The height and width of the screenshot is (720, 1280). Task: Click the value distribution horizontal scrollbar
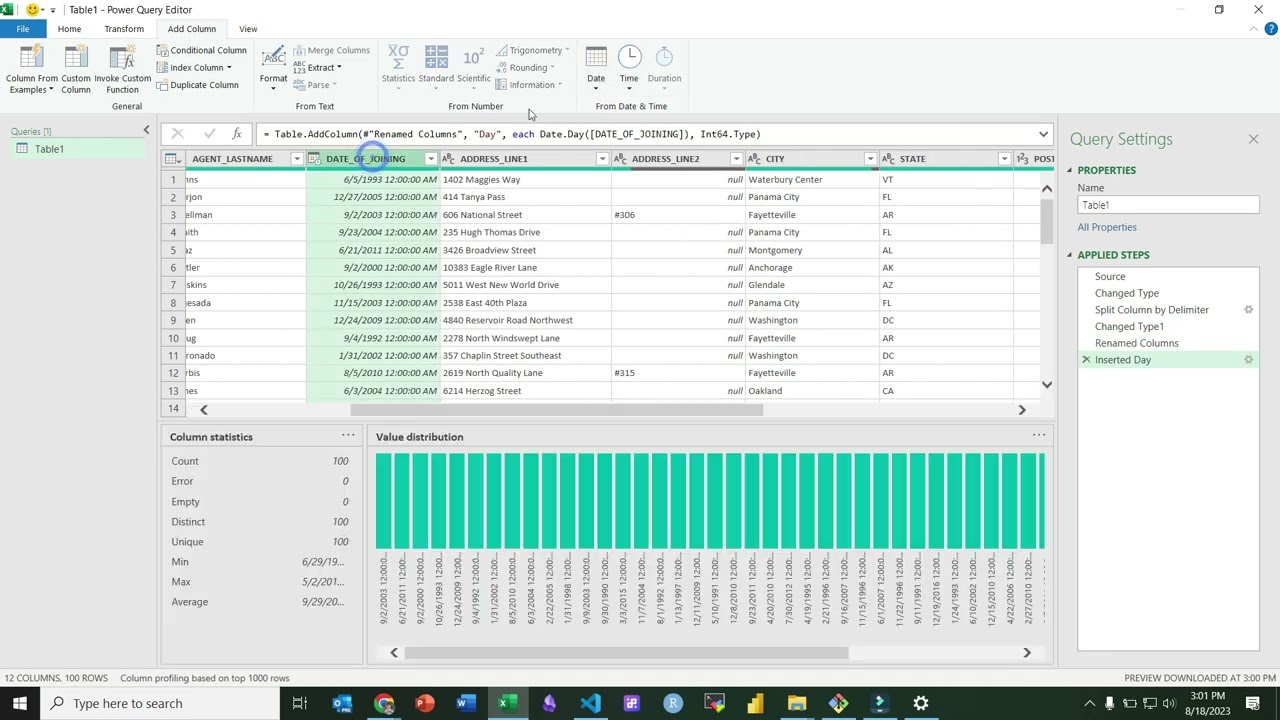[626, 653]
